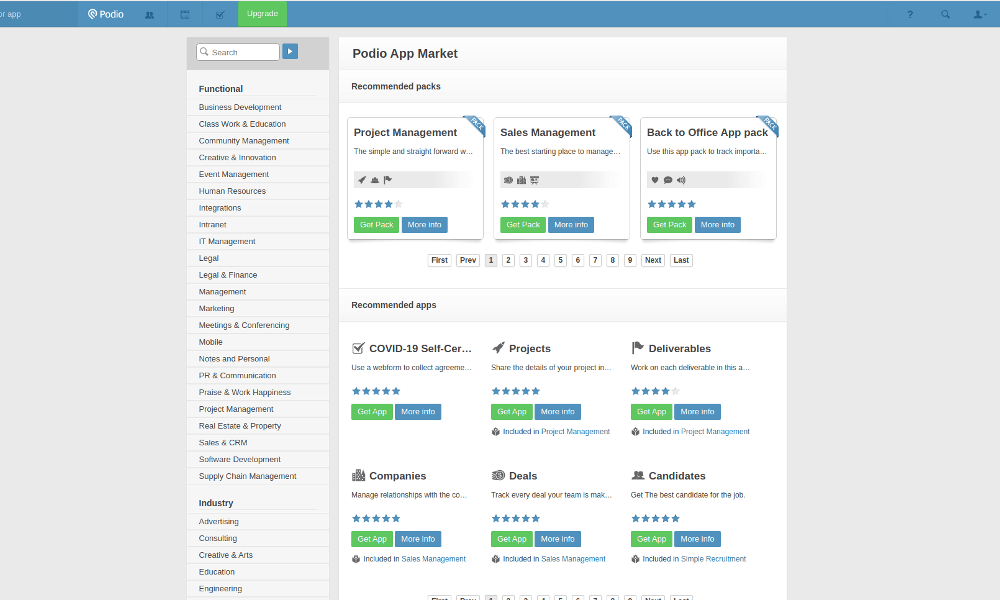The image size is (1000, 600).
Task: Get the Project Management pack
Action: point(376,224)
